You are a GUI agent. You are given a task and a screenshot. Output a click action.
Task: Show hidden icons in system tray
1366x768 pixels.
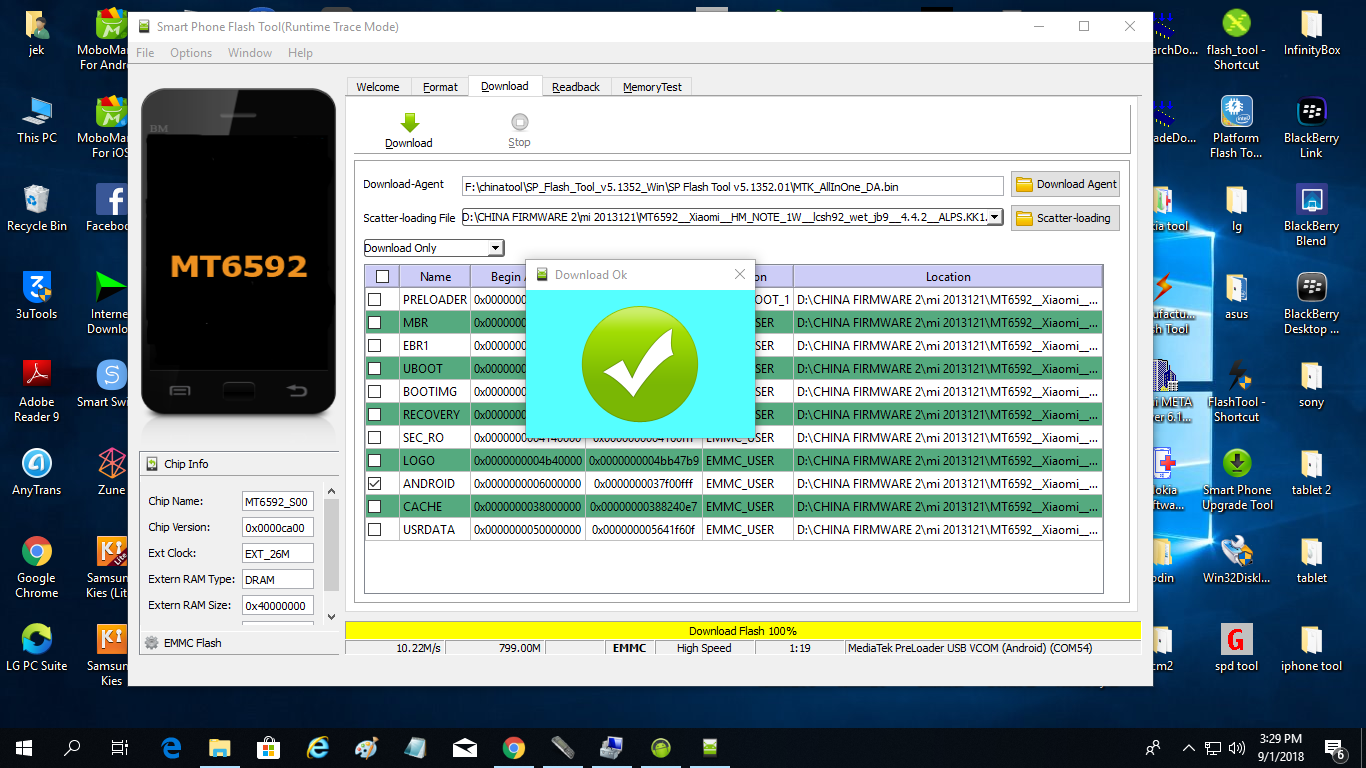point(1188,747)
